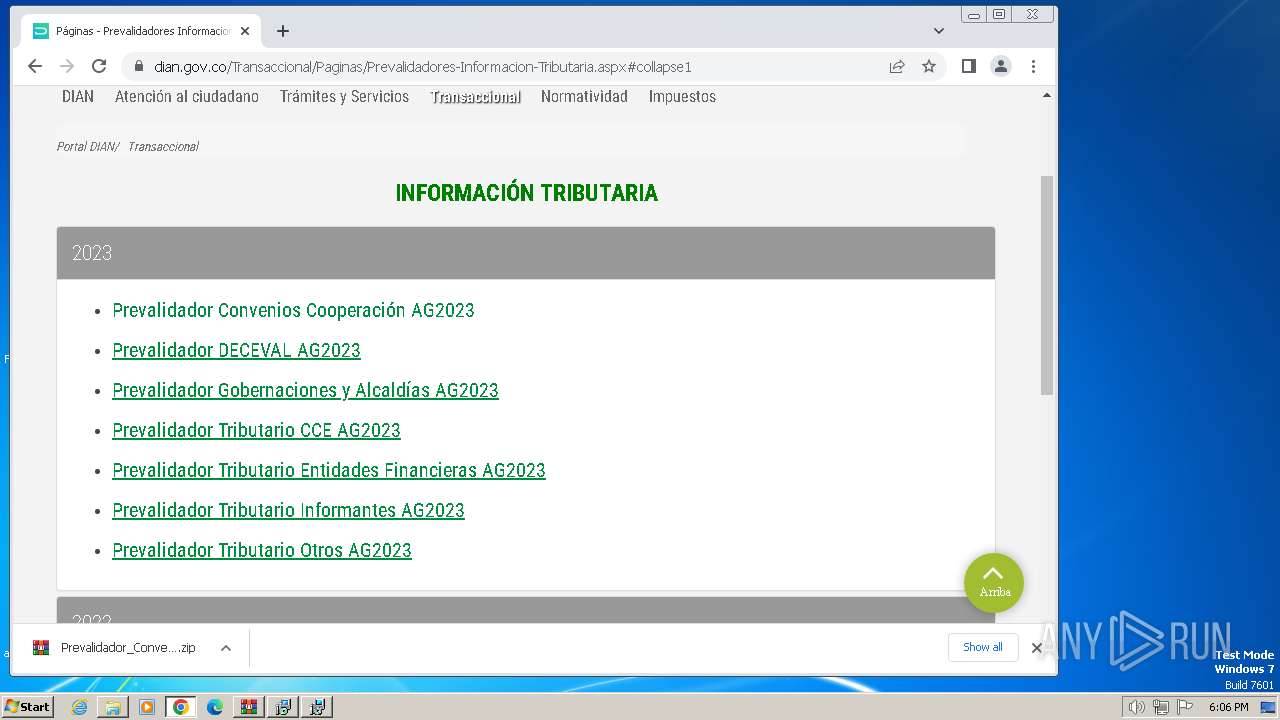The width and height of the screenshot is (1280, 720).
Task: Open the Chrome profile avatar
Action: point(1000,66)
